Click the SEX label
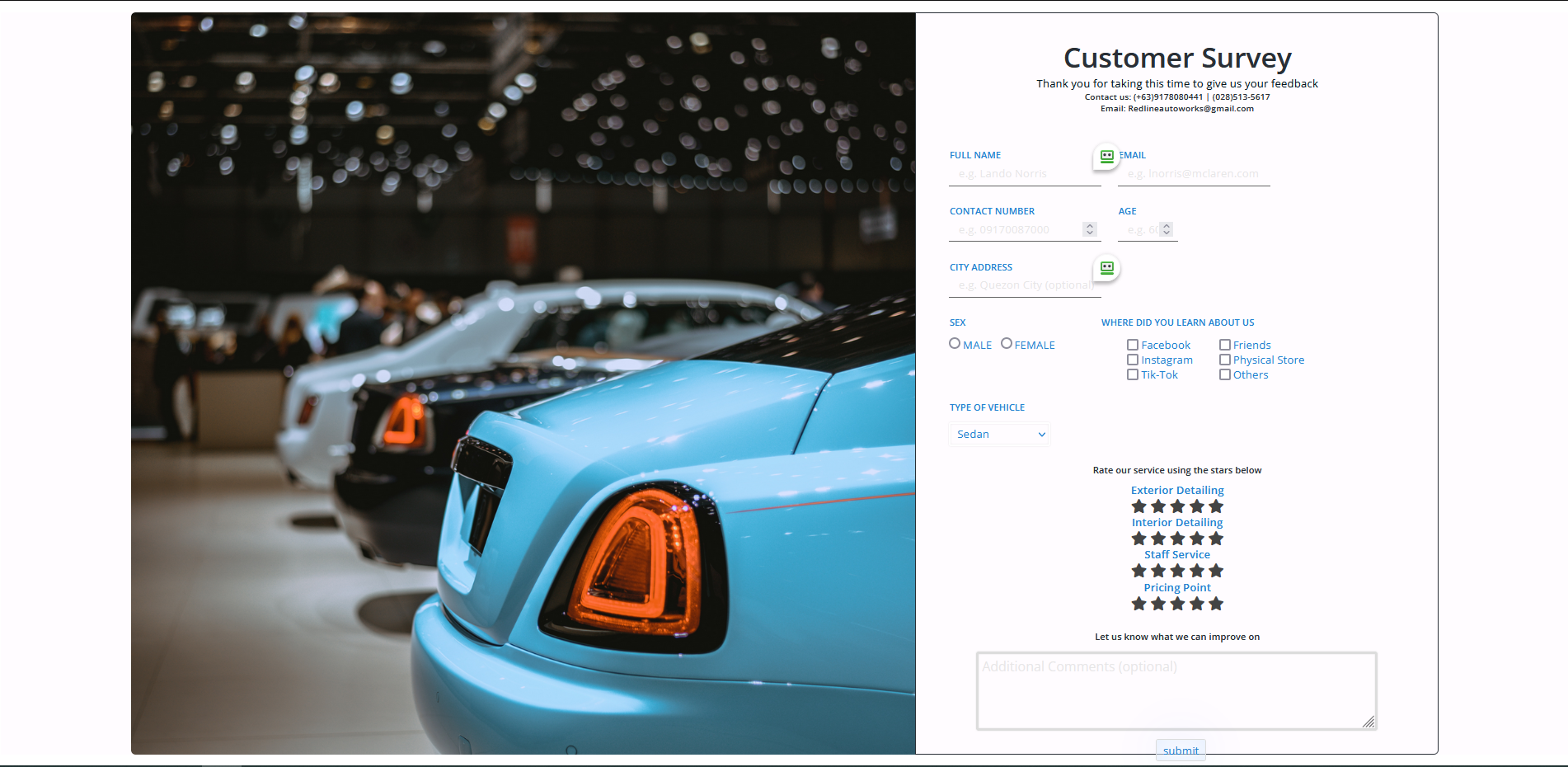 pos(957,322)
